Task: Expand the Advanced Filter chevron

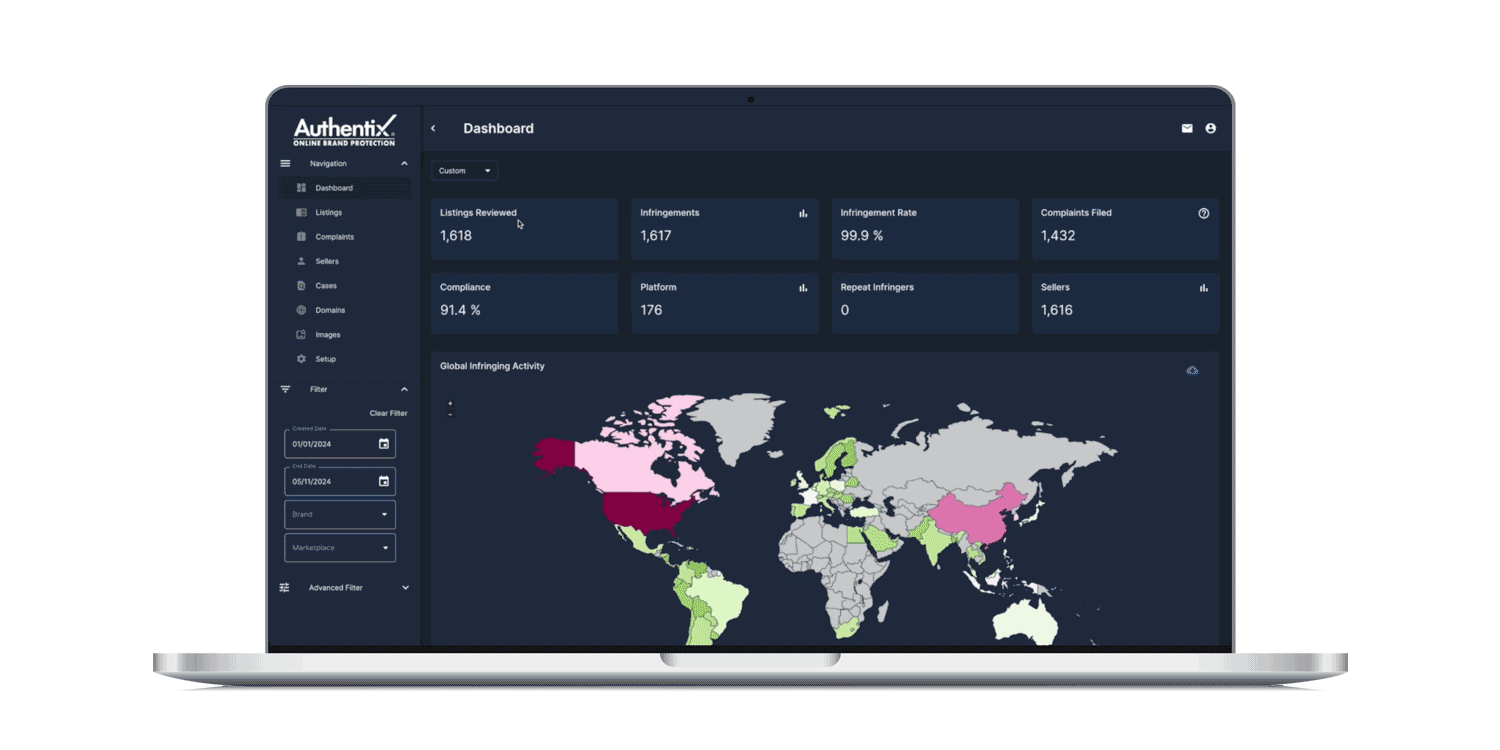Action: coord(405,588)
